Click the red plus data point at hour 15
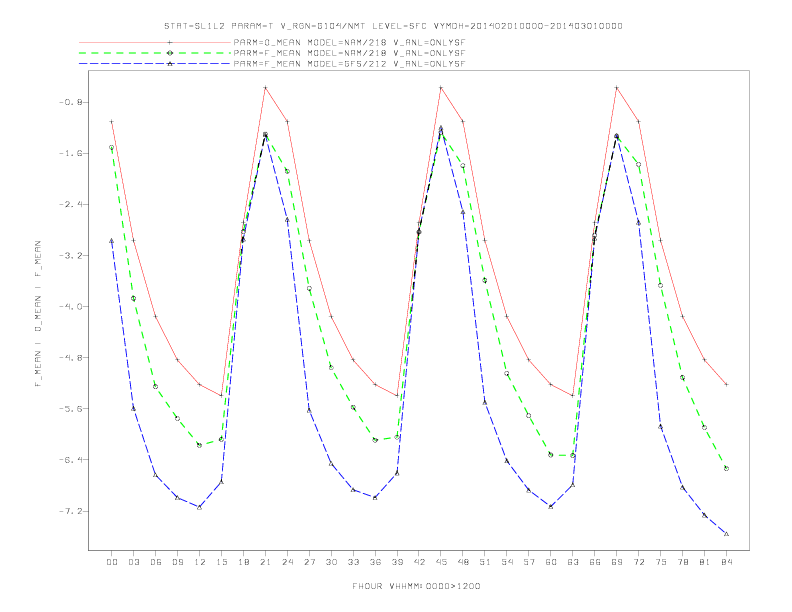 click(221, 395)
